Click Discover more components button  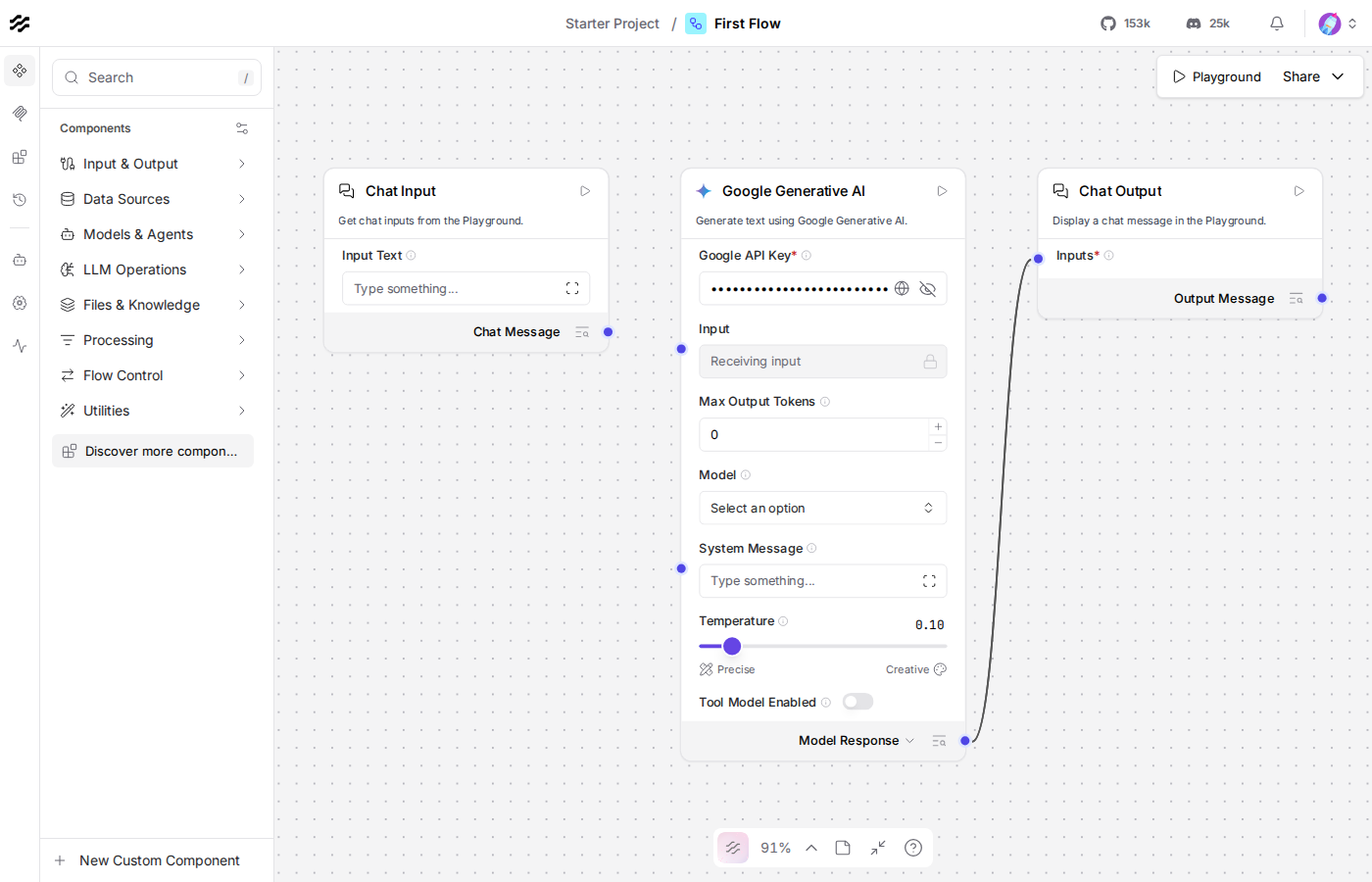[x=153, y=451]
